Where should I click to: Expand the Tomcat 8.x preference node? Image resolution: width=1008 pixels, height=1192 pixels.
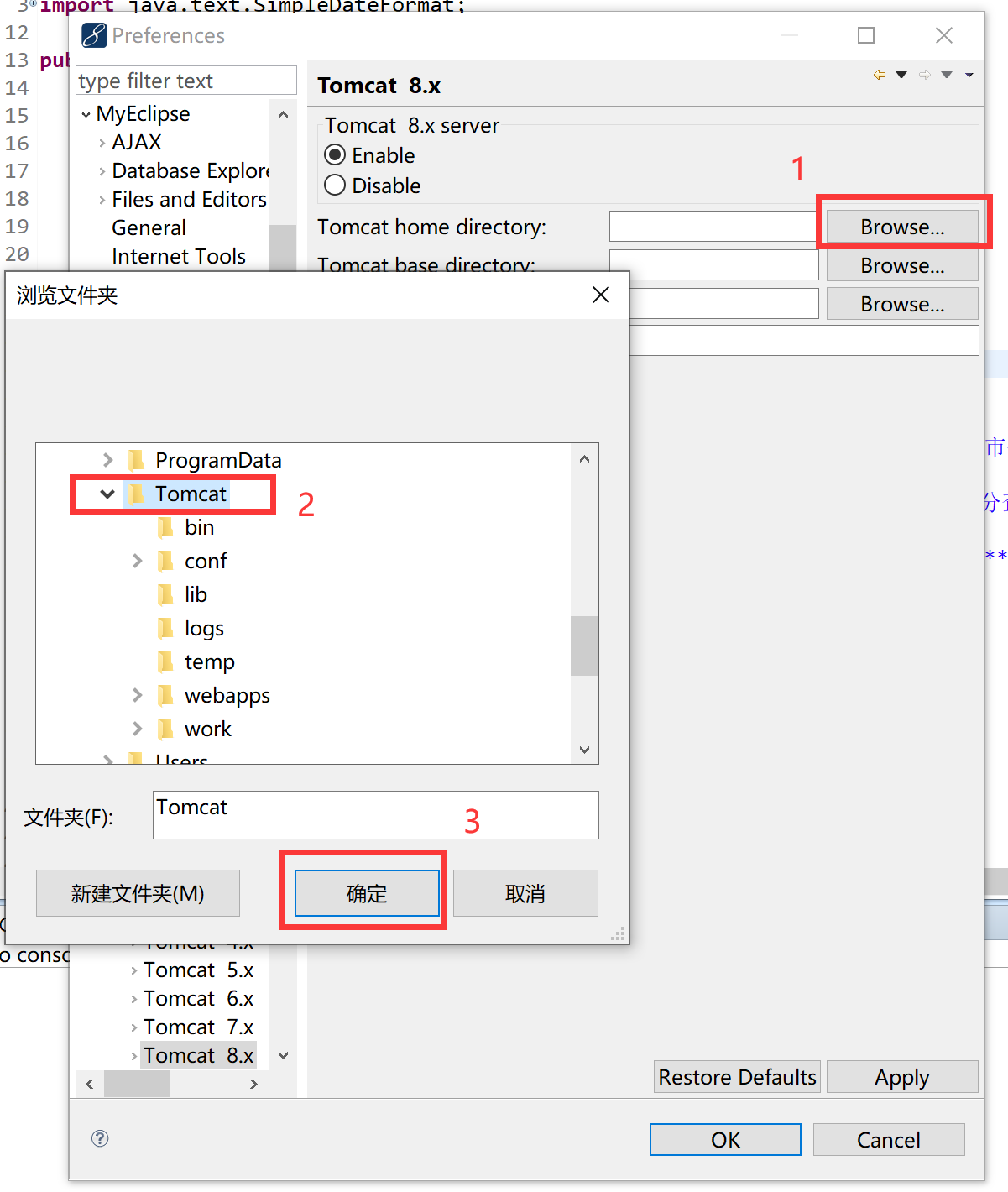point(133,1057)
